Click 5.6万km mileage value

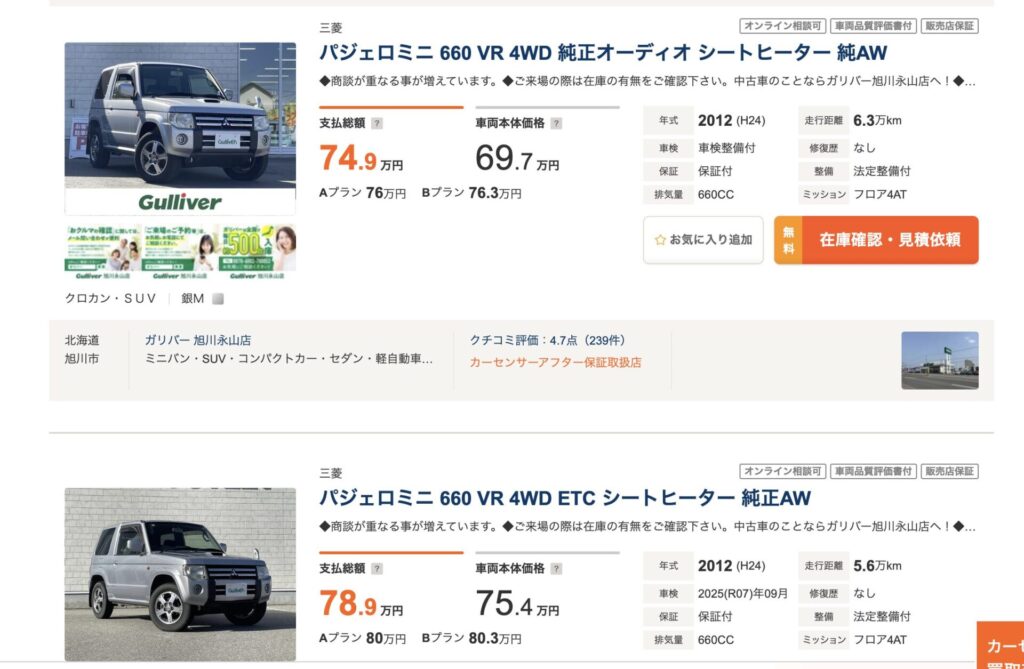tap(877, 566)
